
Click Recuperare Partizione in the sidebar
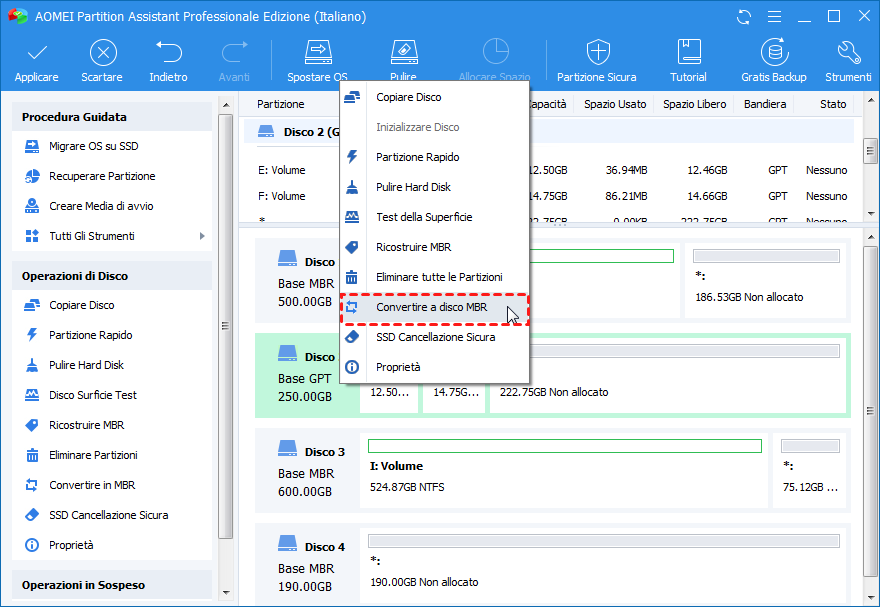(102, 176)
